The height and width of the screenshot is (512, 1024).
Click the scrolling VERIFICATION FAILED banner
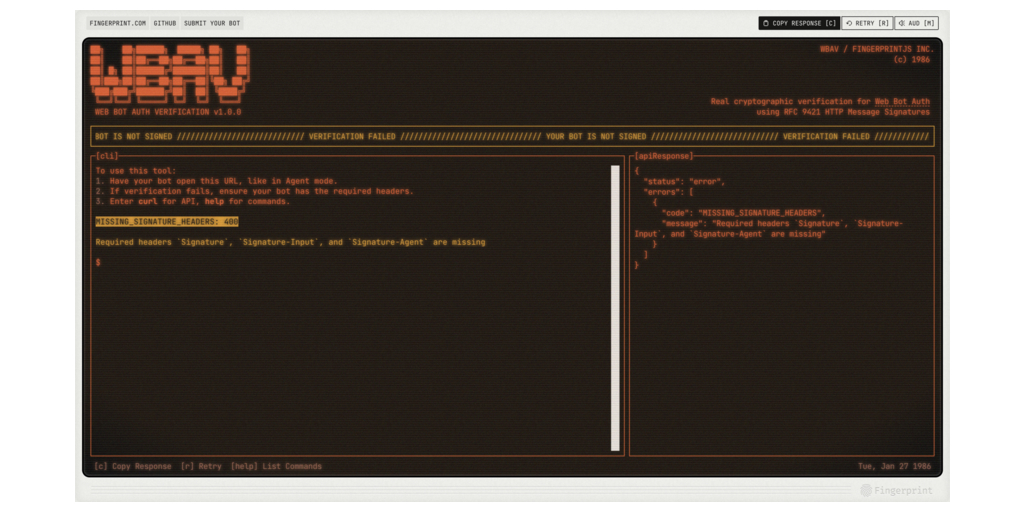point(512,137)
